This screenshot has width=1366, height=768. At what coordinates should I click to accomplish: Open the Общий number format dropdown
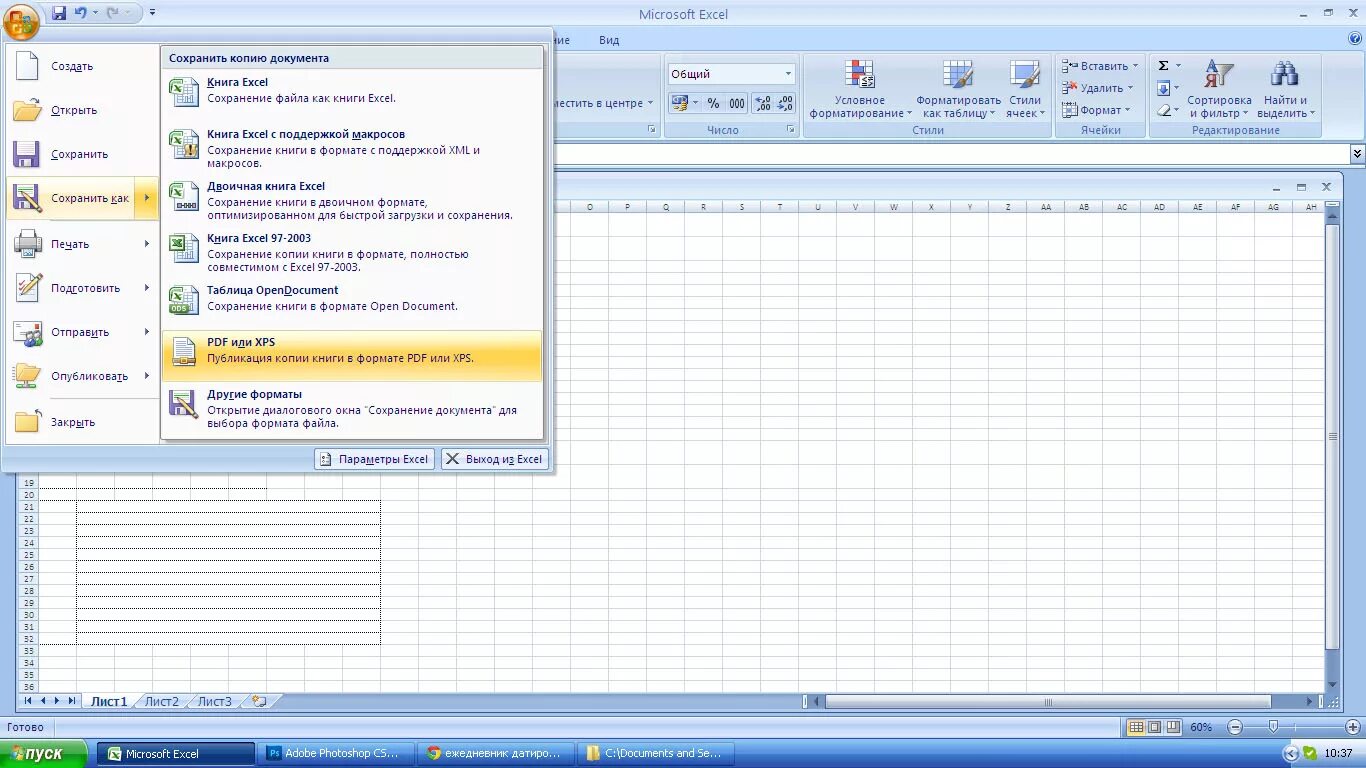787,73
